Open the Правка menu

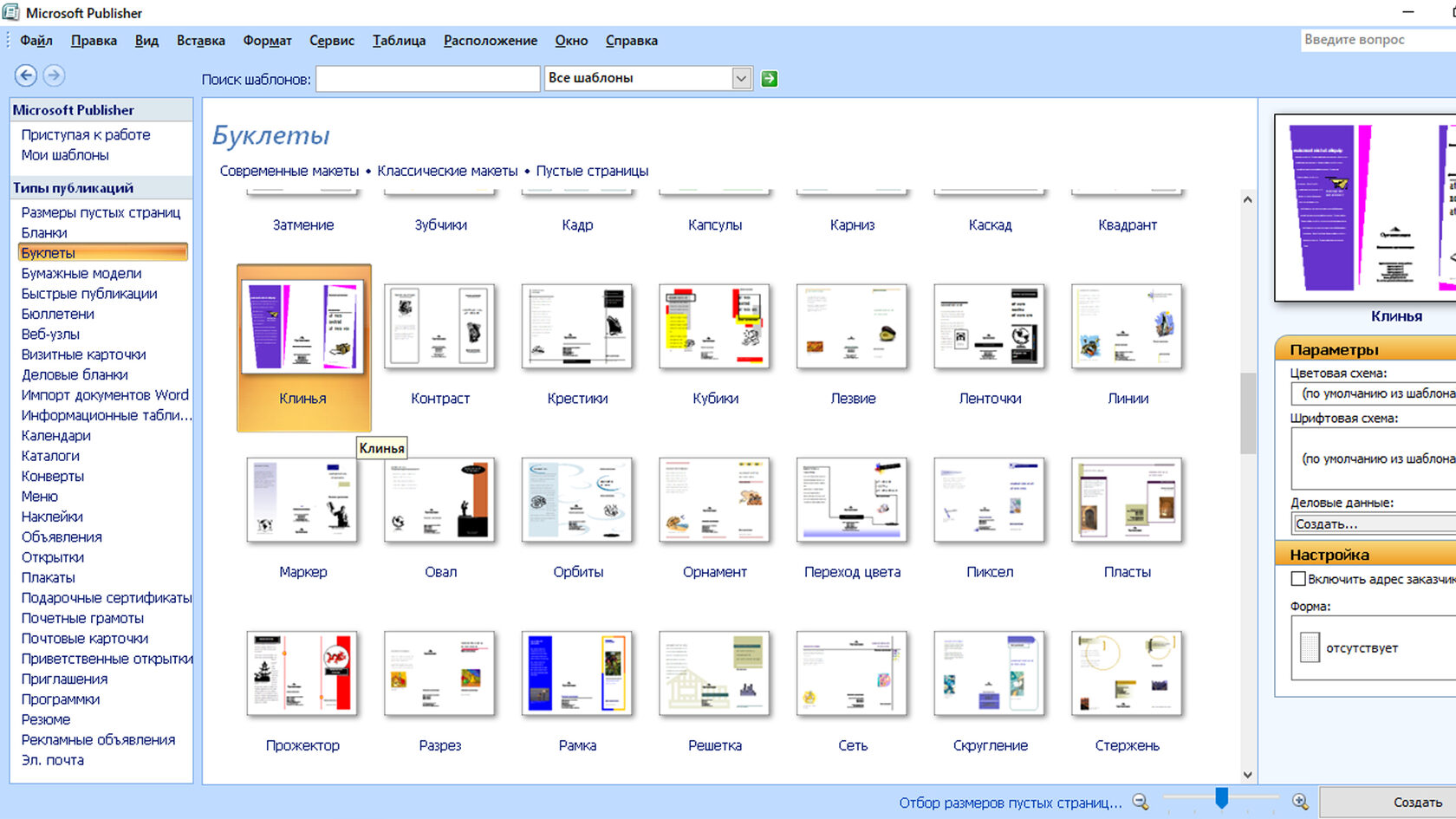94,41
